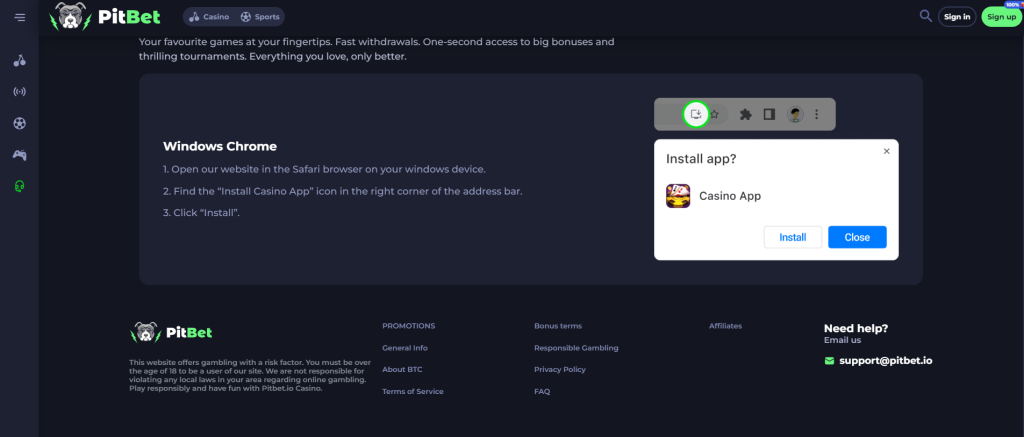
Task: Open the hamburger menu in the sidebar
Action: click(19, 17)
